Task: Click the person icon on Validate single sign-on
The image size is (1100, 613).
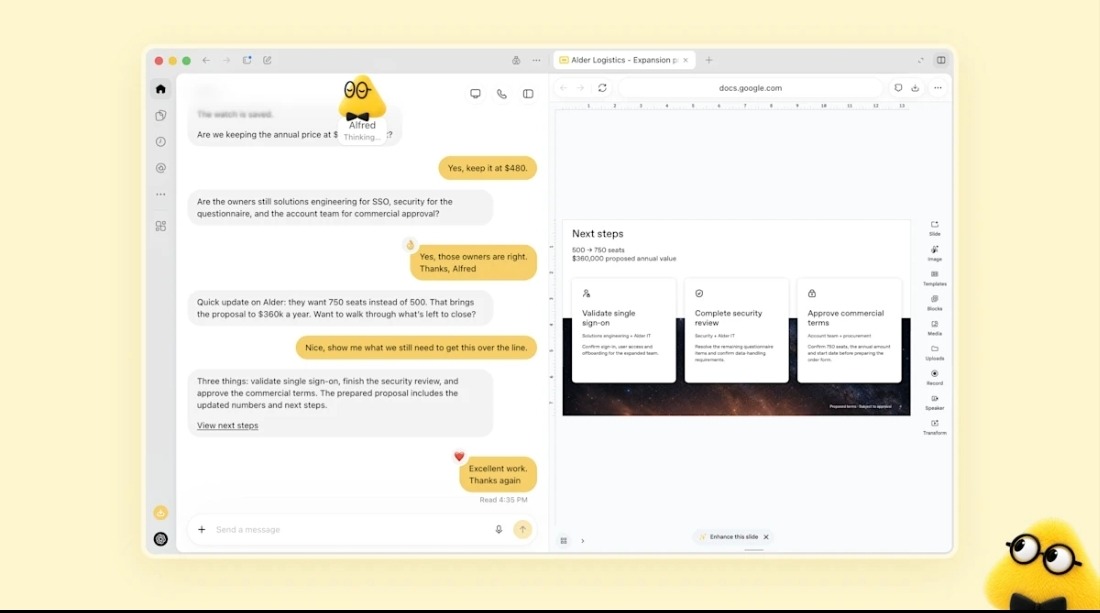Action: click(586, 293)
